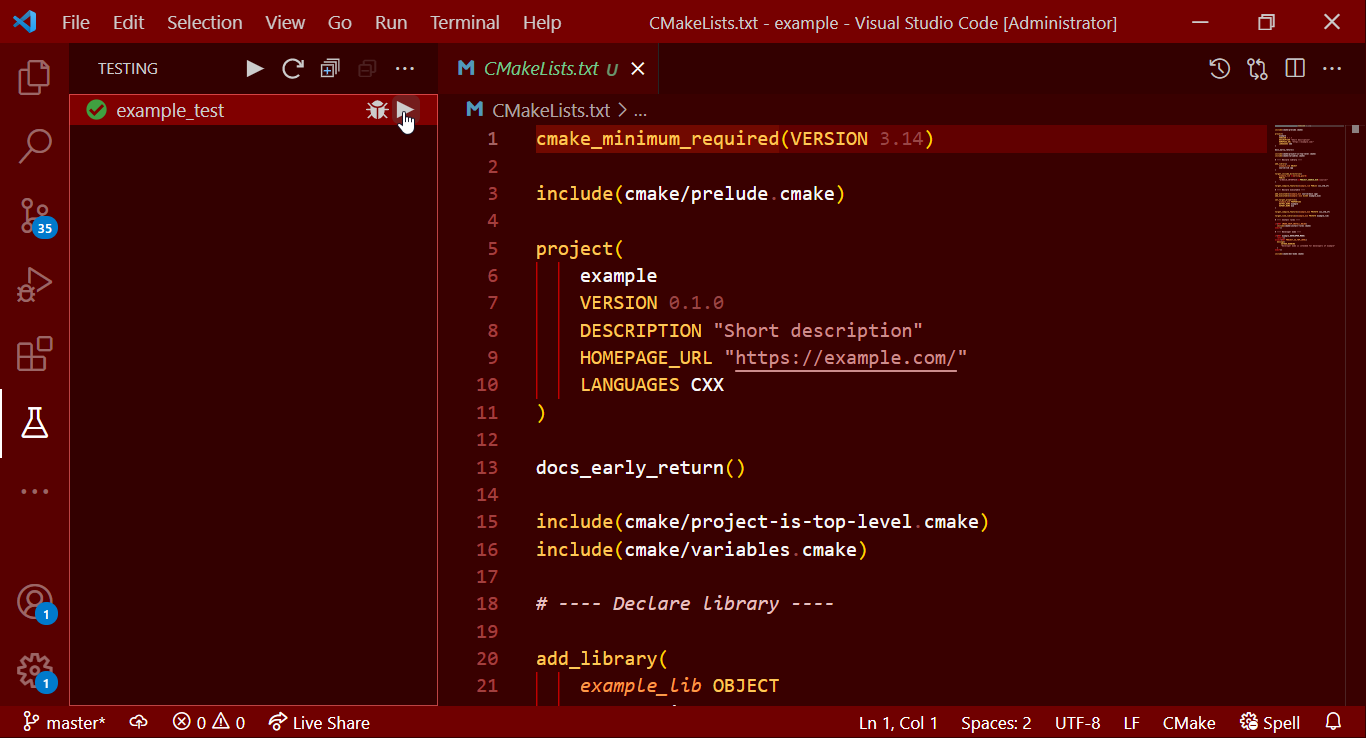The height and width of the screenshot is (738, 1366).
Task: Open Manage via the settings gear
Action: click(35, 670)
